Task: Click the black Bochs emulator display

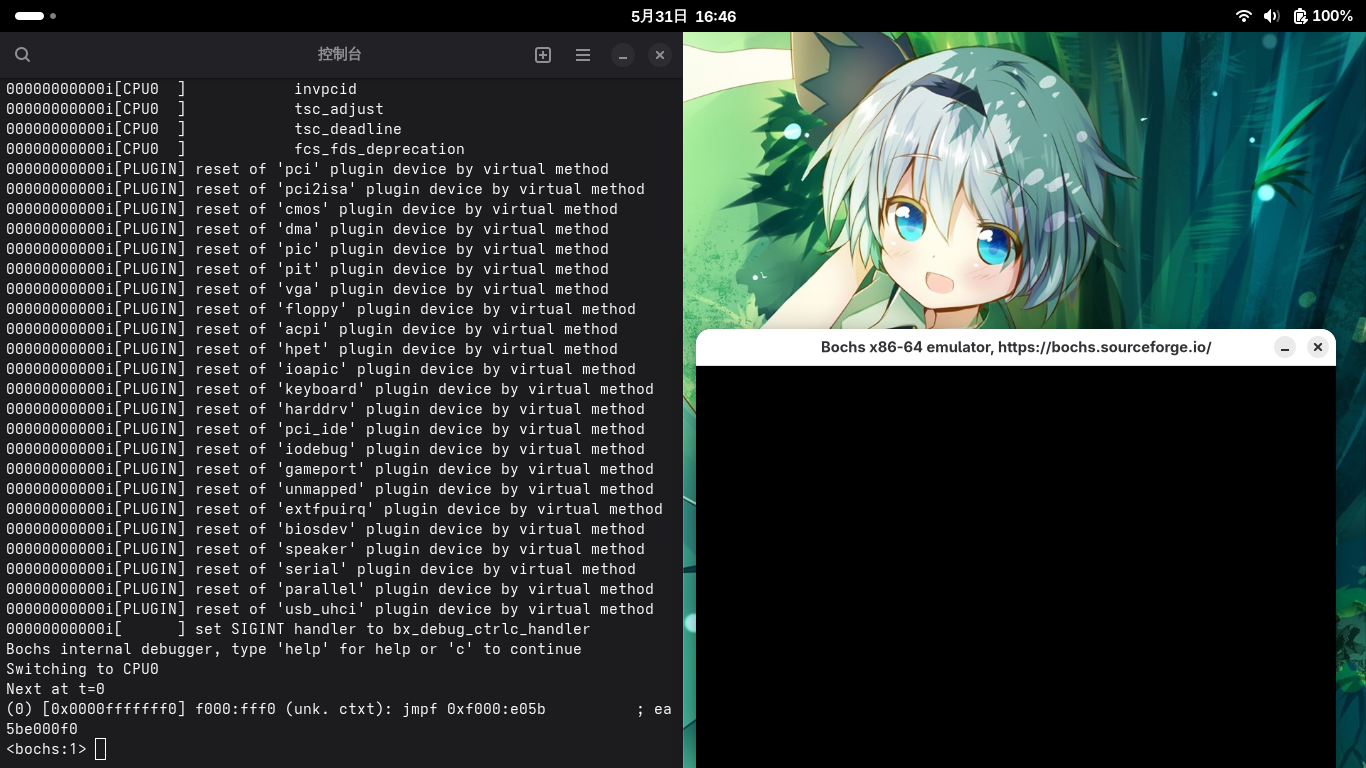Action: [1016, 567]
